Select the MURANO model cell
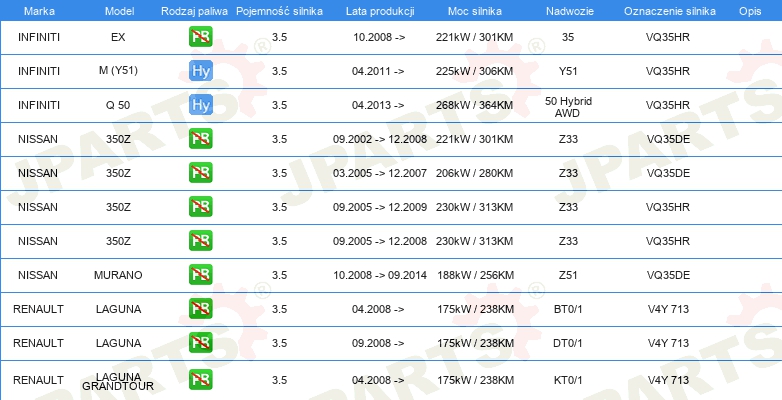The width and height of the screenshot is (782, 400). 118,275
